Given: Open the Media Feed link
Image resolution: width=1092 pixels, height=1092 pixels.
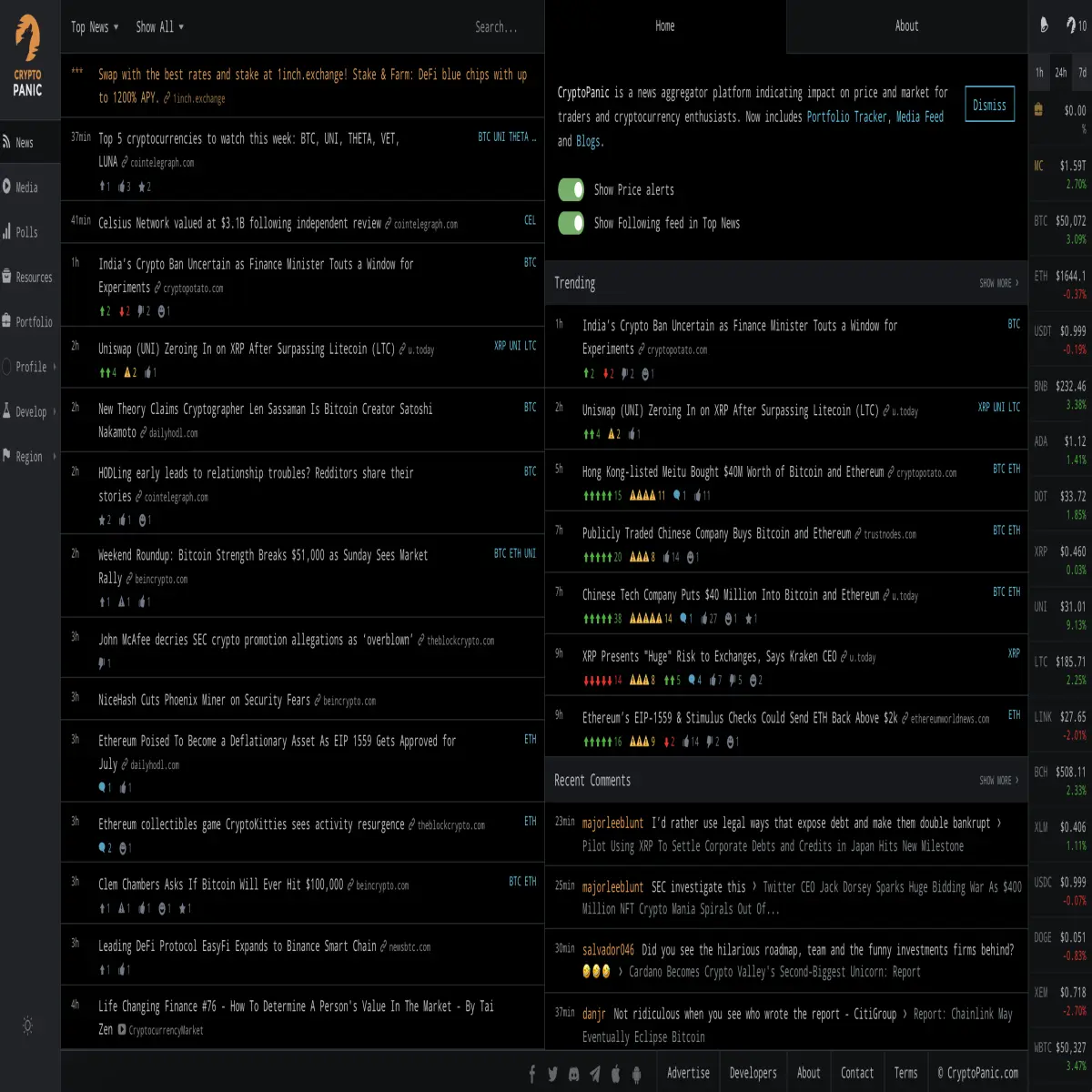Looking at the screenshot, I should coord(920,116).
